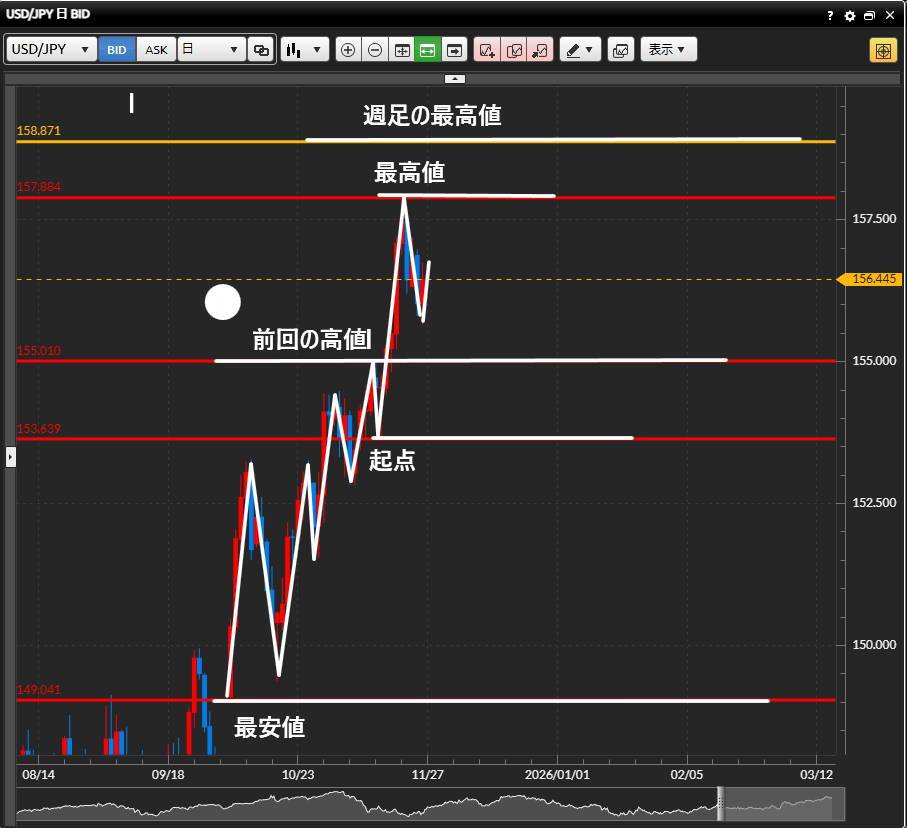Screen dimensions: 907x828
Task: Click the edit indicator icon
Action: [x=514, y=50]
